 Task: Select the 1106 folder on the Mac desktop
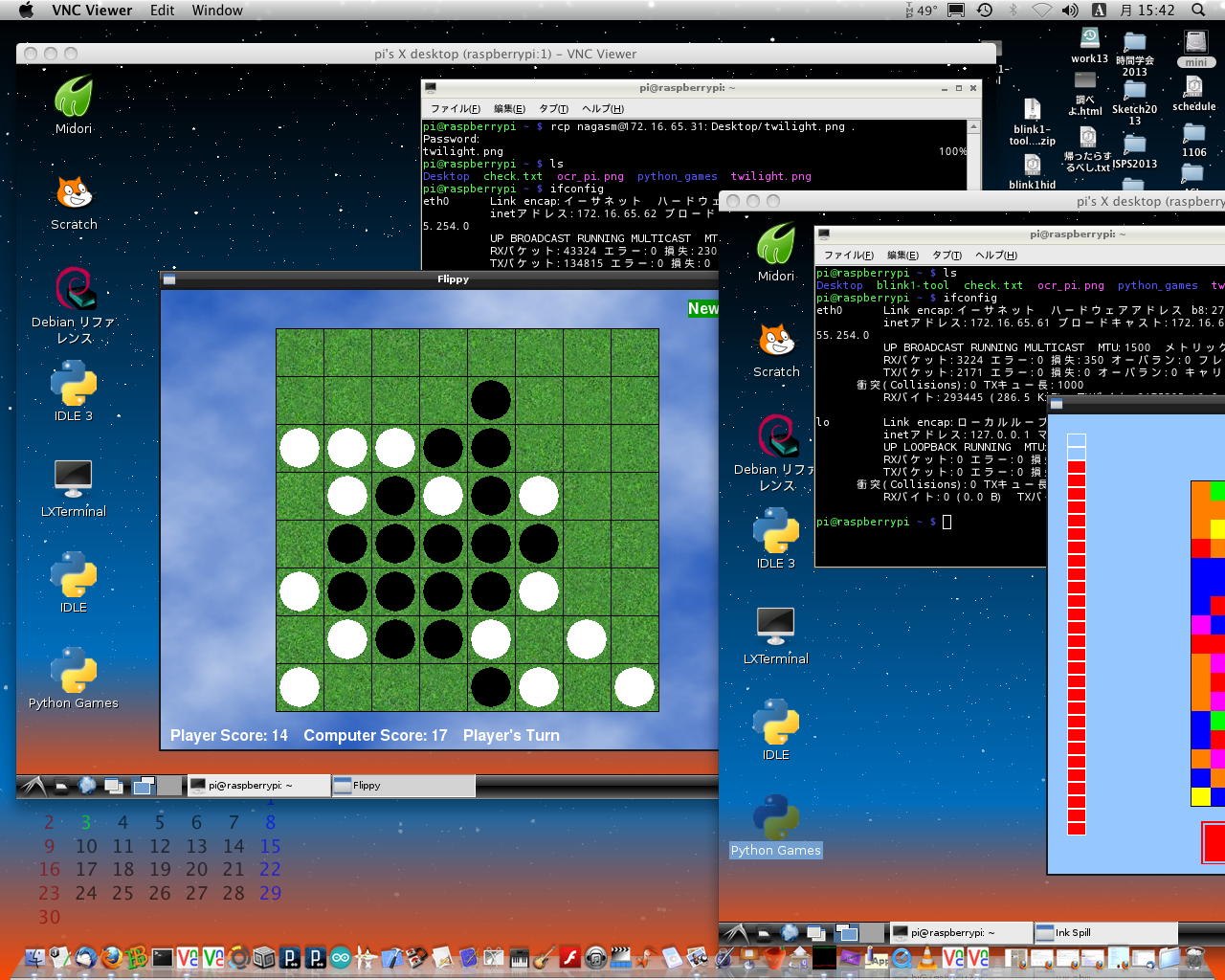point(1193,140)
